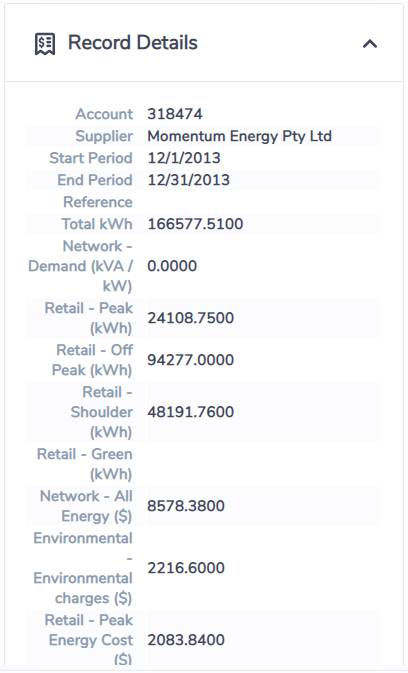The image size is (408, 673).
Task: Click the Retail Peak Energy Cost 2083.8400
Action: (x=186, y=640)
